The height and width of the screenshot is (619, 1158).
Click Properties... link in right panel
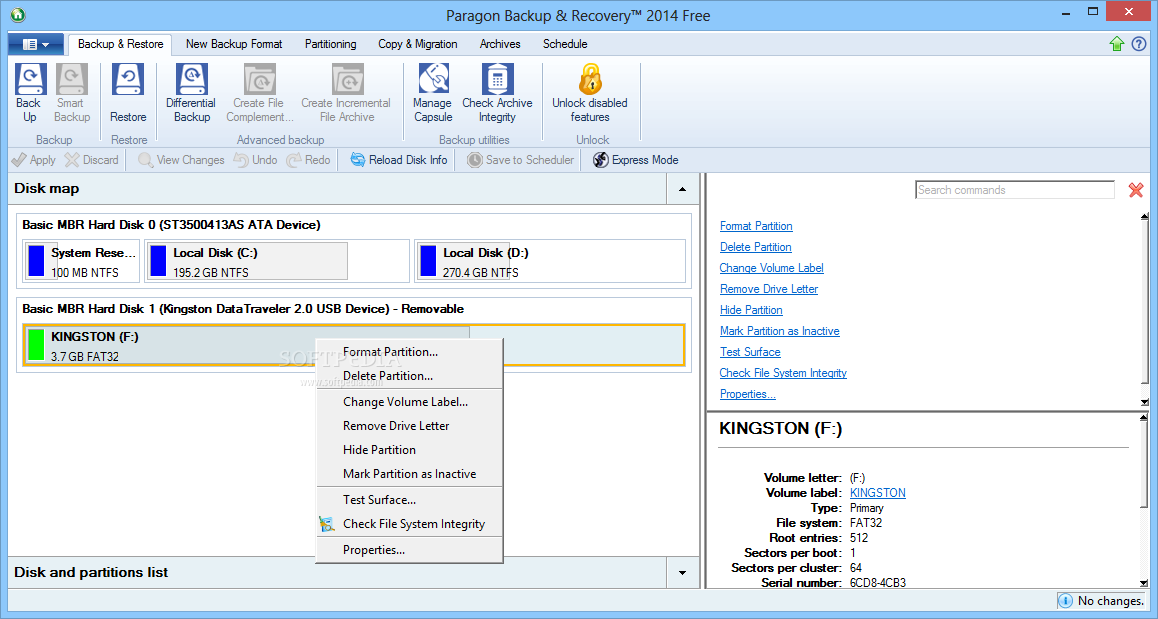click(x=748, y=394)
